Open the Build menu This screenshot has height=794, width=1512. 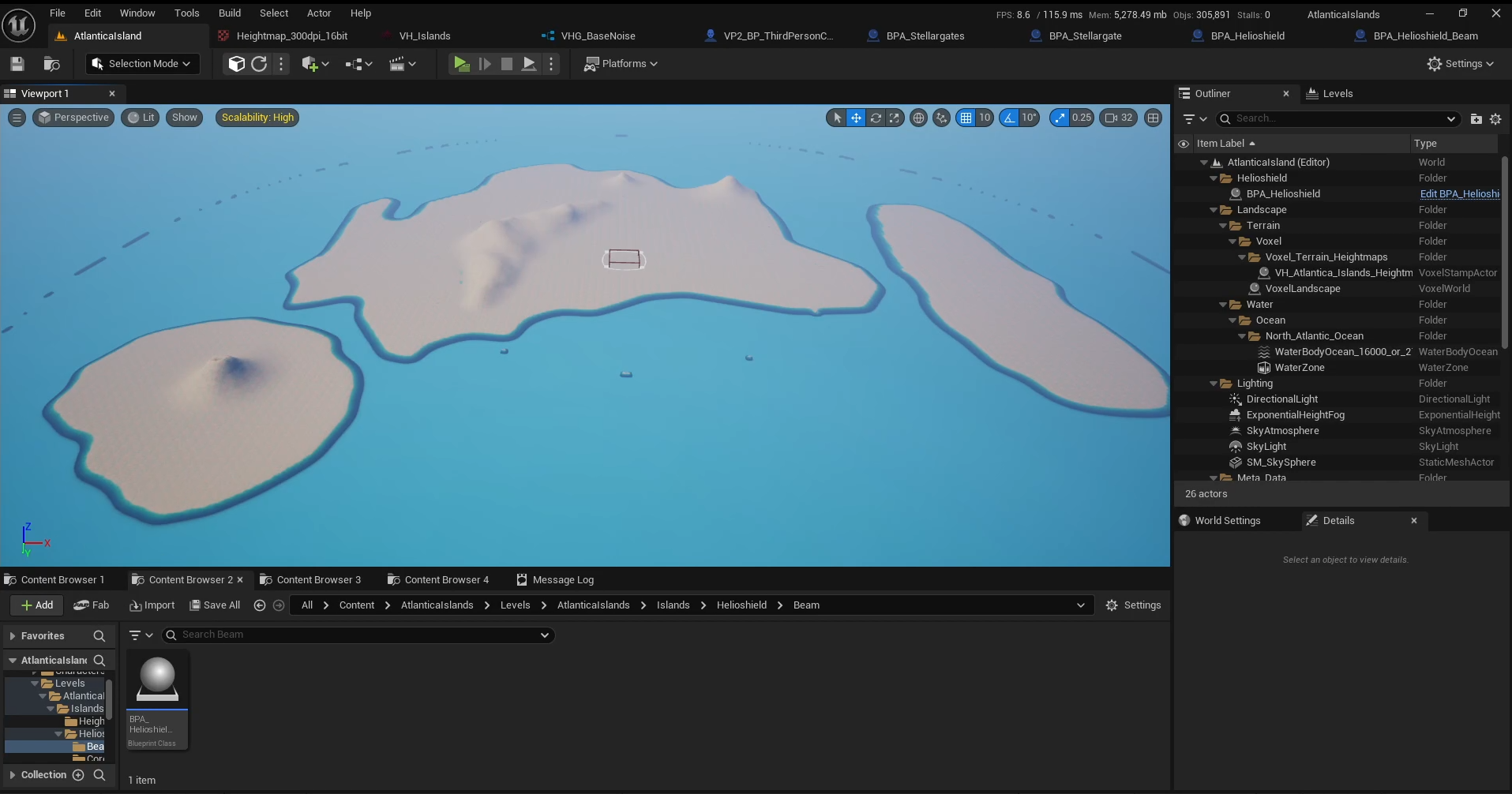[230, 13]
